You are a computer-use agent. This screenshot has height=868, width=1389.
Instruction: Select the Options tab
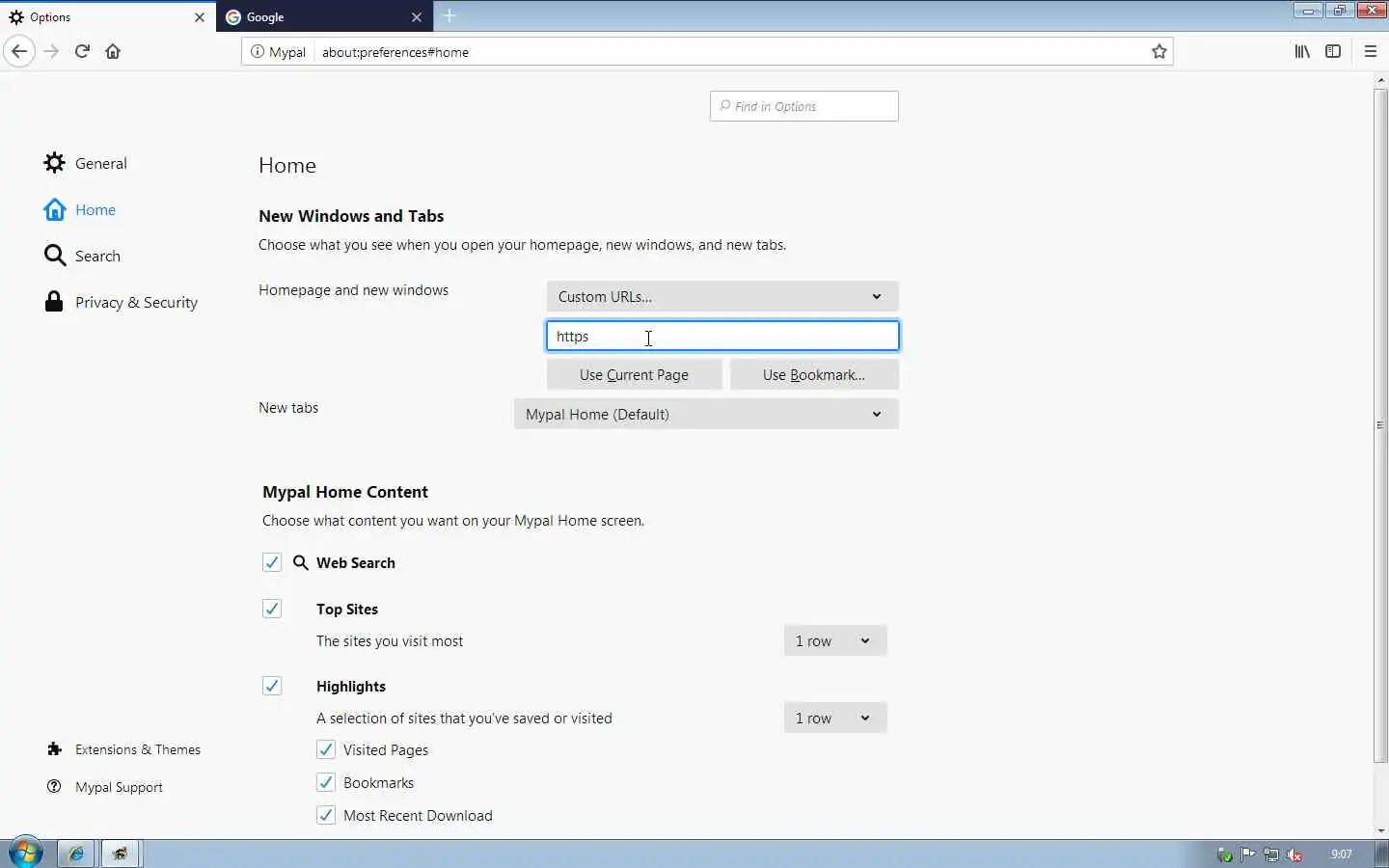tap(108, 17)
